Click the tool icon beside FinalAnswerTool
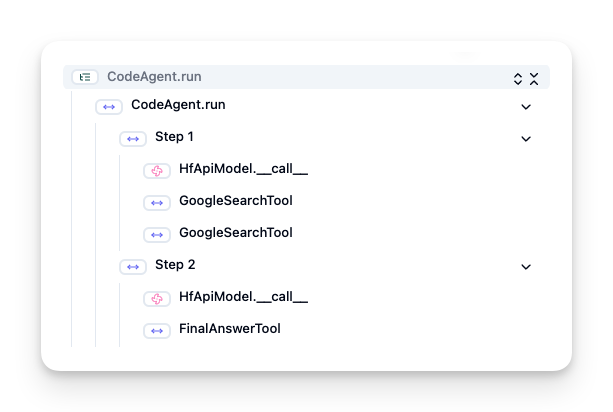Viewport: 613px width, 412px height. [x=157, y=330]
